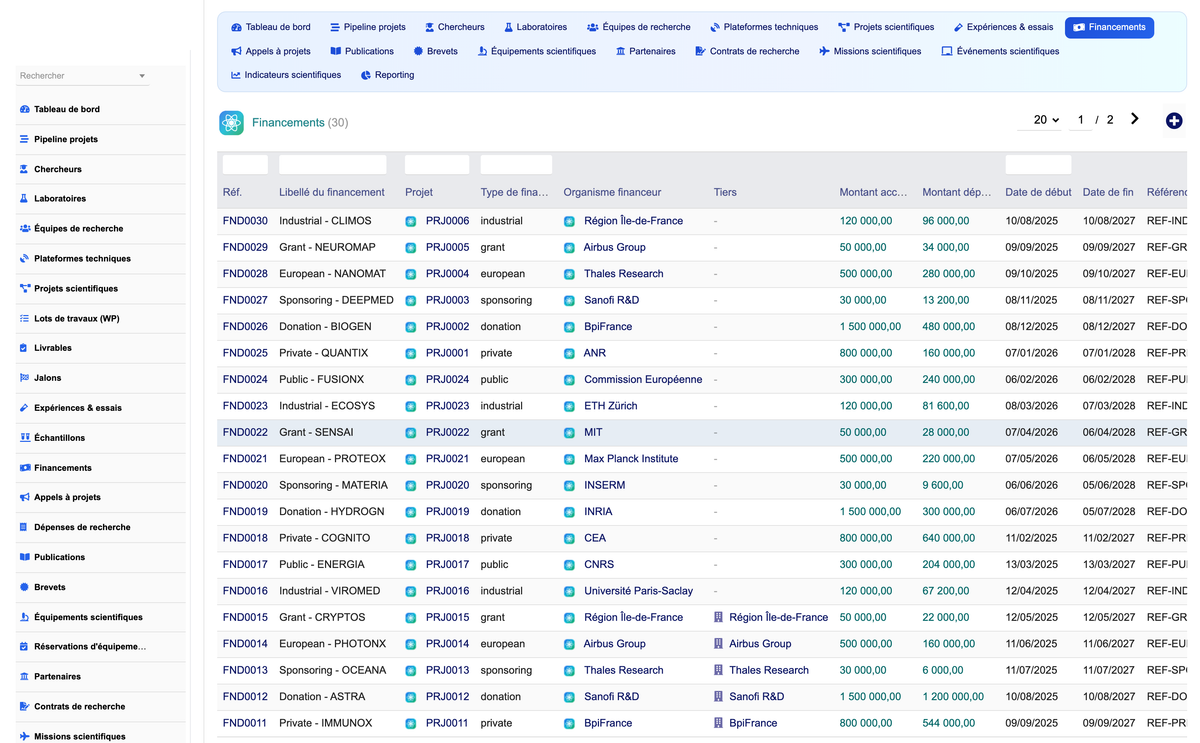This screenshot has height=743, width=1200.
Task: Click the Tableau de bord sidebar icon
Action: click(x=24, y=109)
